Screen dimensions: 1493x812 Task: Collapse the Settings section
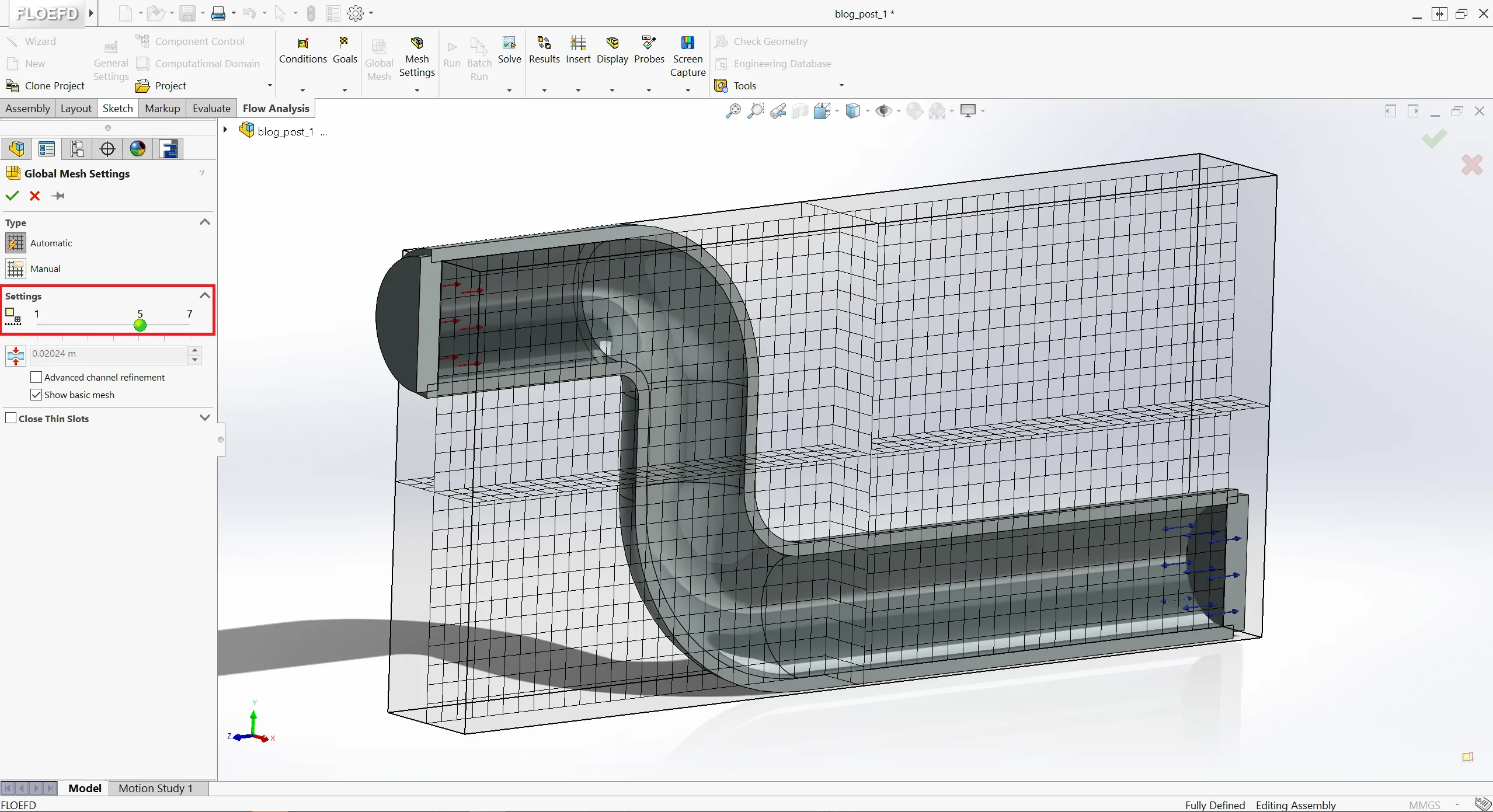coord(205,295)
